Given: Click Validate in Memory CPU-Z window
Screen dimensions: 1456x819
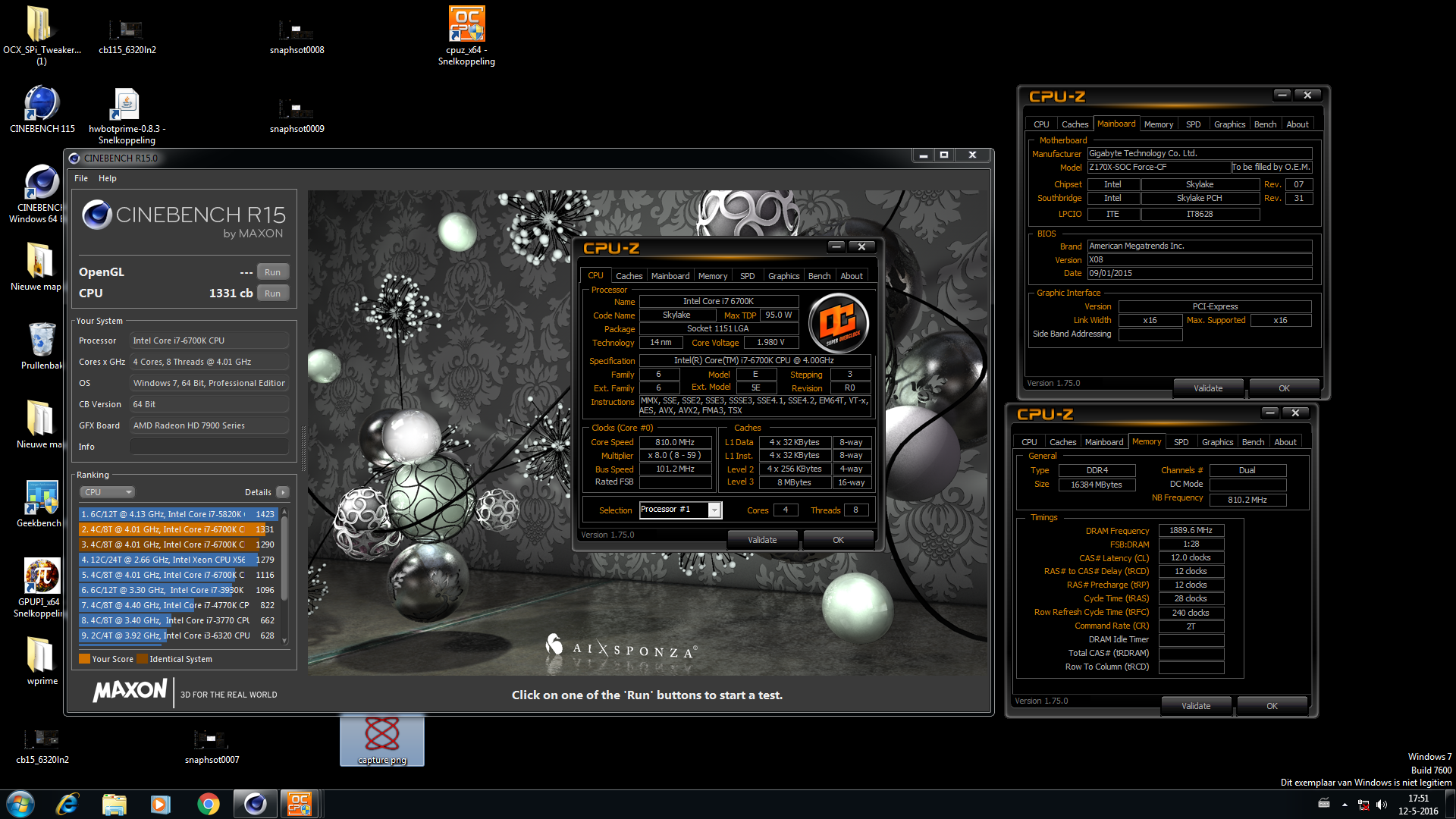Looking at the screenshot, I should pos(1196,706).
